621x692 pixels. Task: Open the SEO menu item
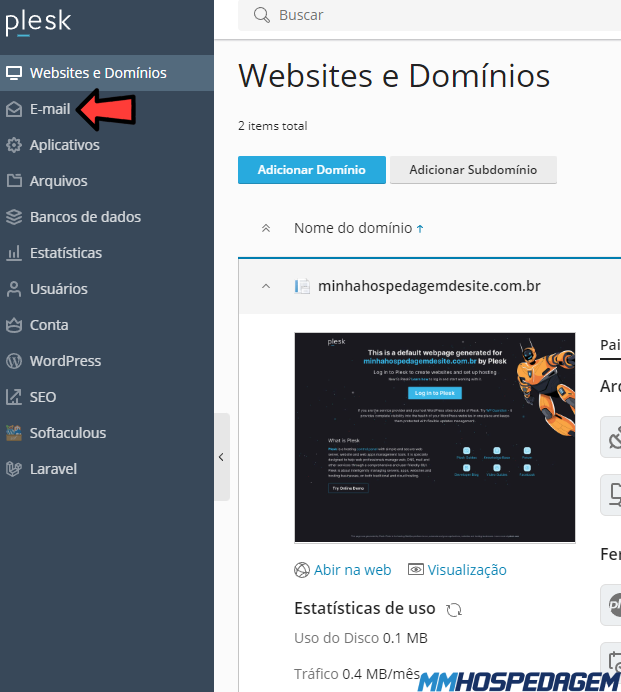[x=107, y=397]
